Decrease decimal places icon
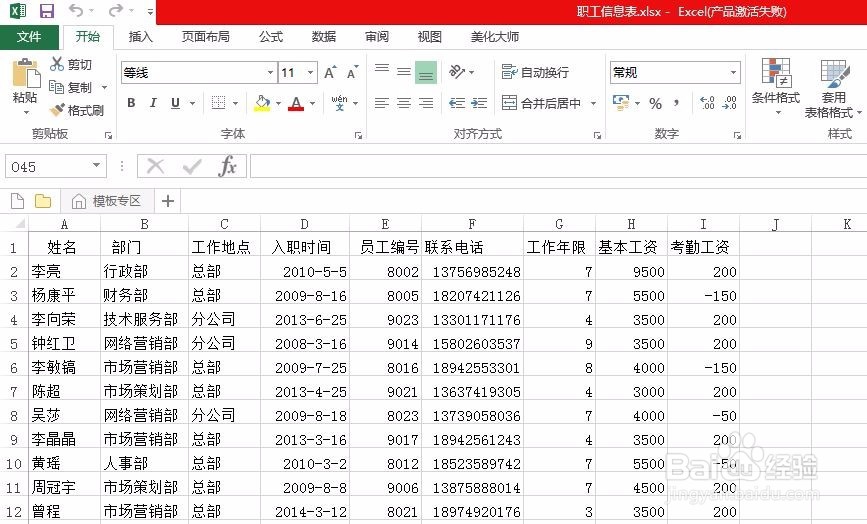The image size is (867, 524). pos(729,103)
